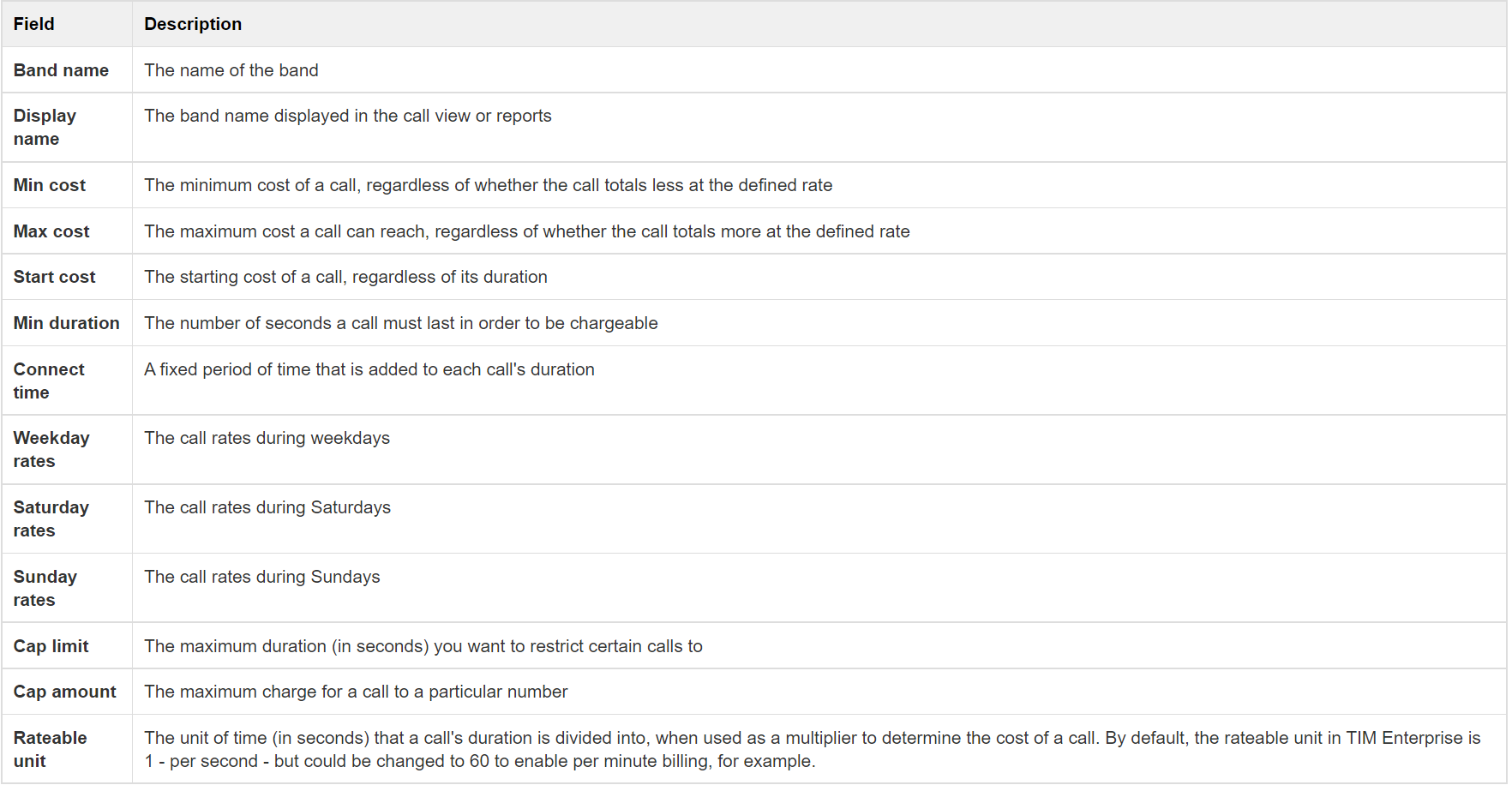Select the Rateable unit field label
1512x785 pixels.
(x=50, y=749)
